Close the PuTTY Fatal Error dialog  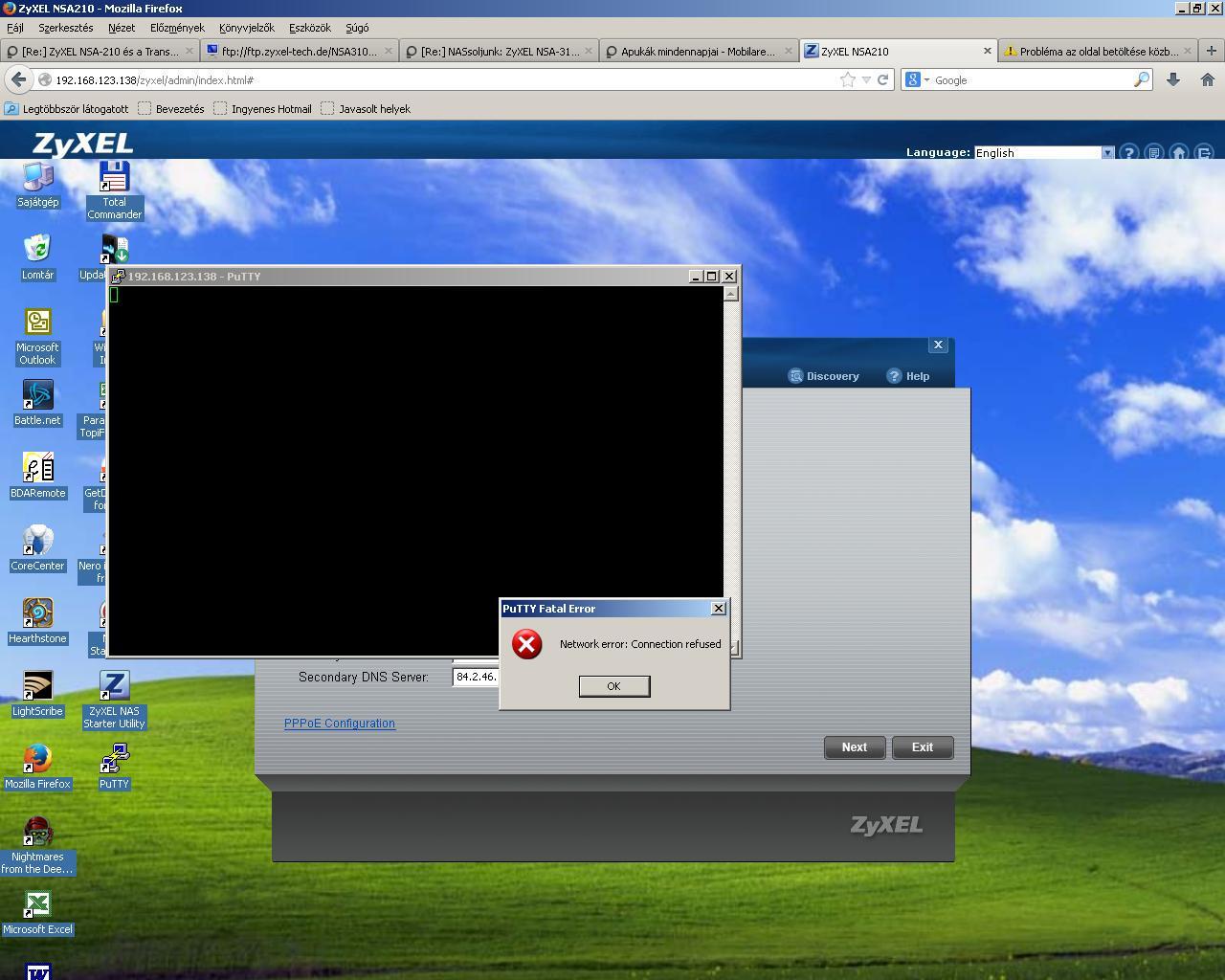point(719,609)
